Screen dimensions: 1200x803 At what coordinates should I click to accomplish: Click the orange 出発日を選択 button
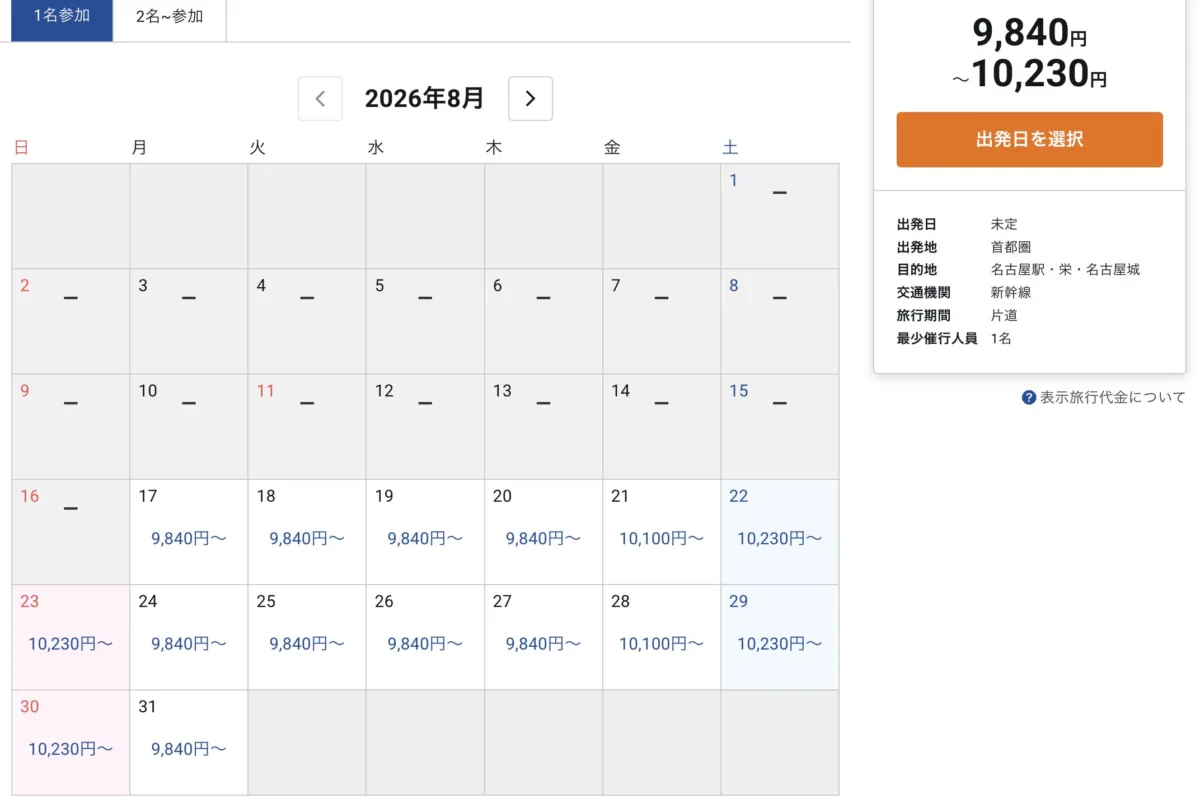pyautogui.click(x=1029, y=139)
